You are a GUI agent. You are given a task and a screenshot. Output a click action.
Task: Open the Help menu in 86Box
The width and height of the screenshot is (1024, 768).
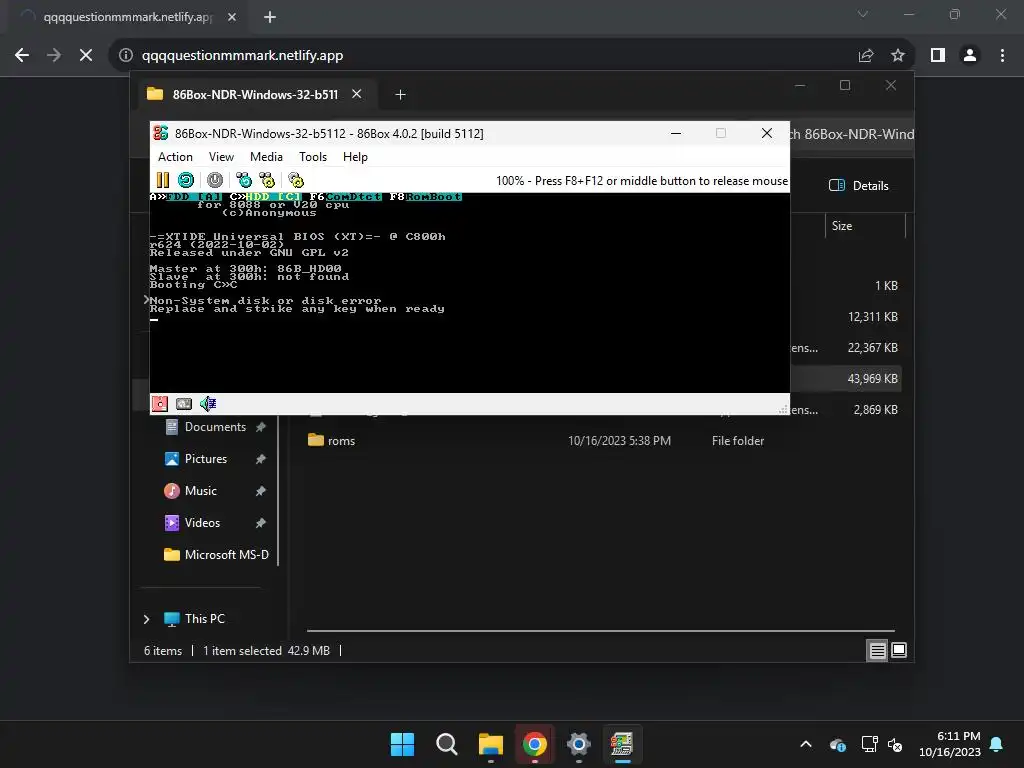355,157
